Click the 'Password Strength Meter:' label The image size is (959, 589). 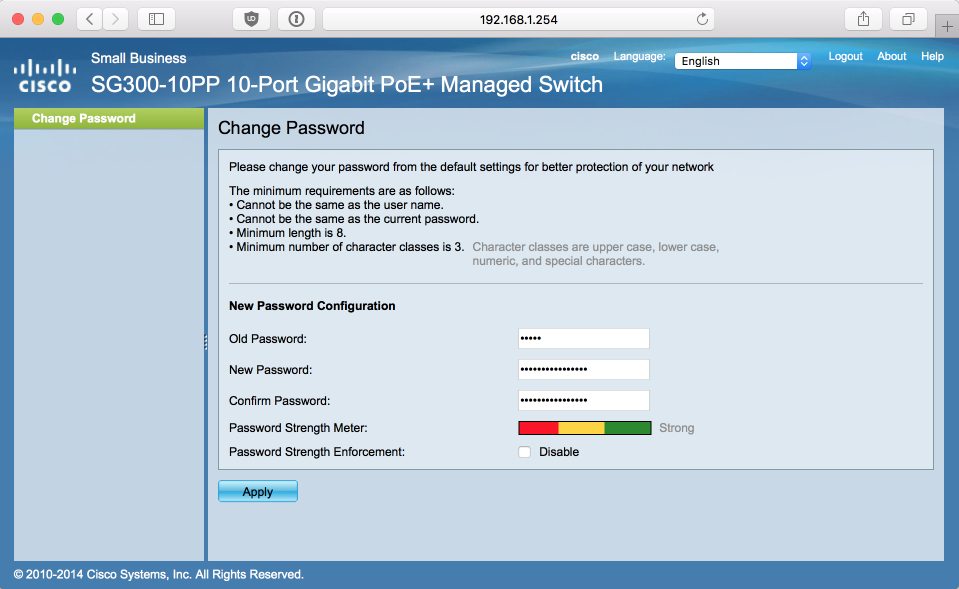[298, 428]
